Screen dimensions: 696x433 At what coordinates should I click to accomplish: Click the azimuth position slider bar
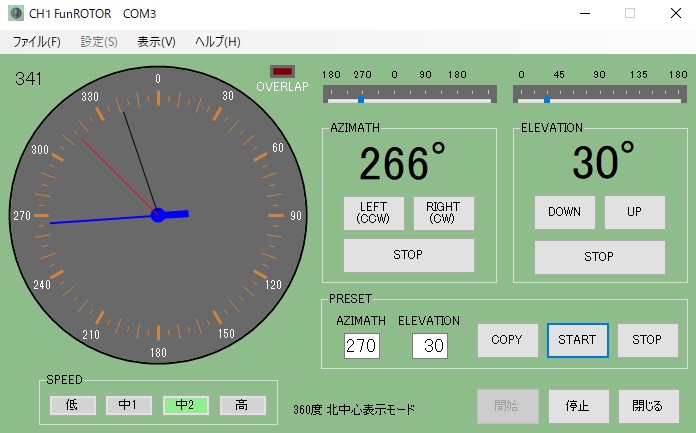[x=408, y=99]
